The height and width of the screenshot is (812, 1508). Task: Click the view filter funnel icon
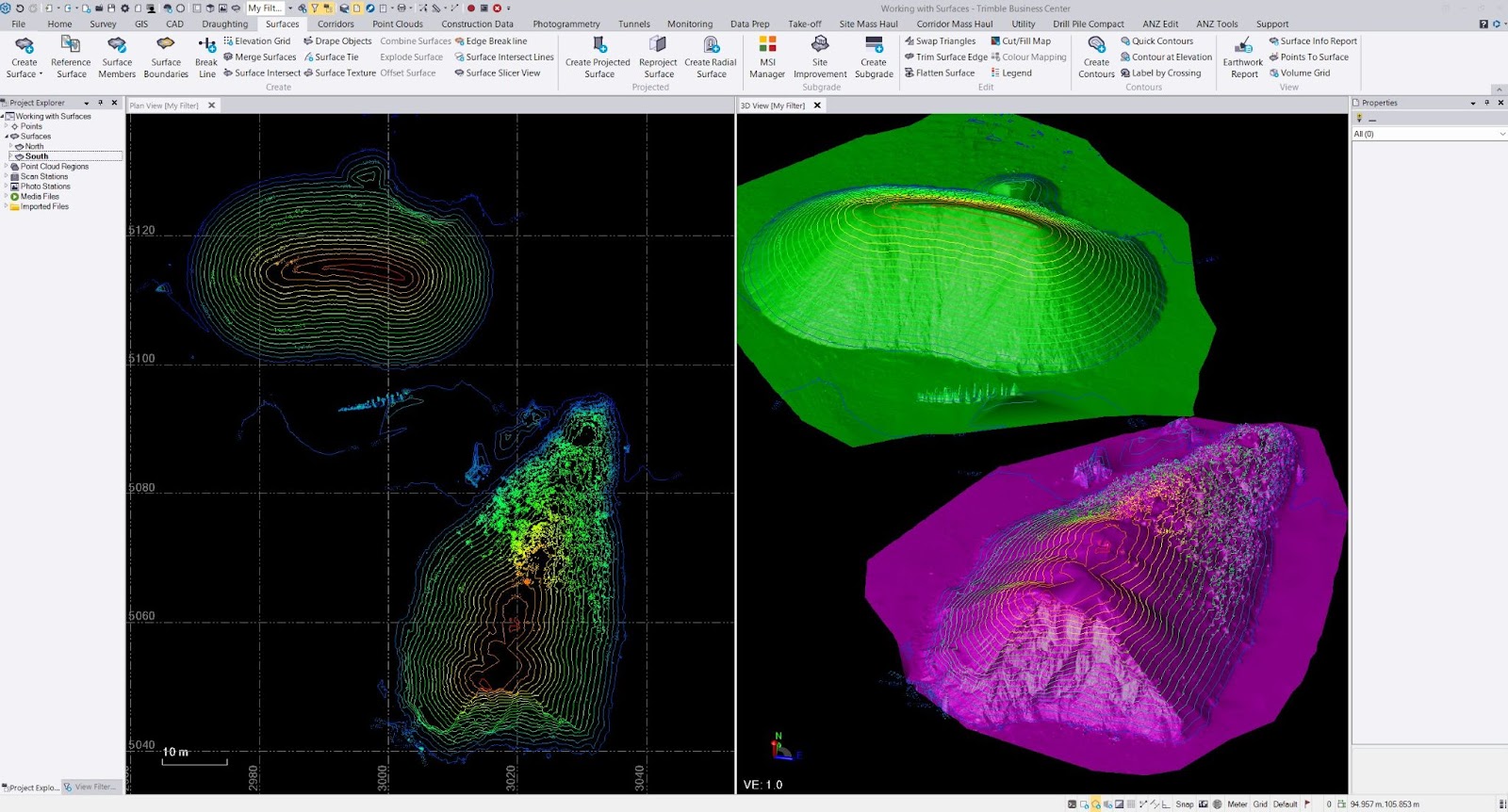[315, 8]
